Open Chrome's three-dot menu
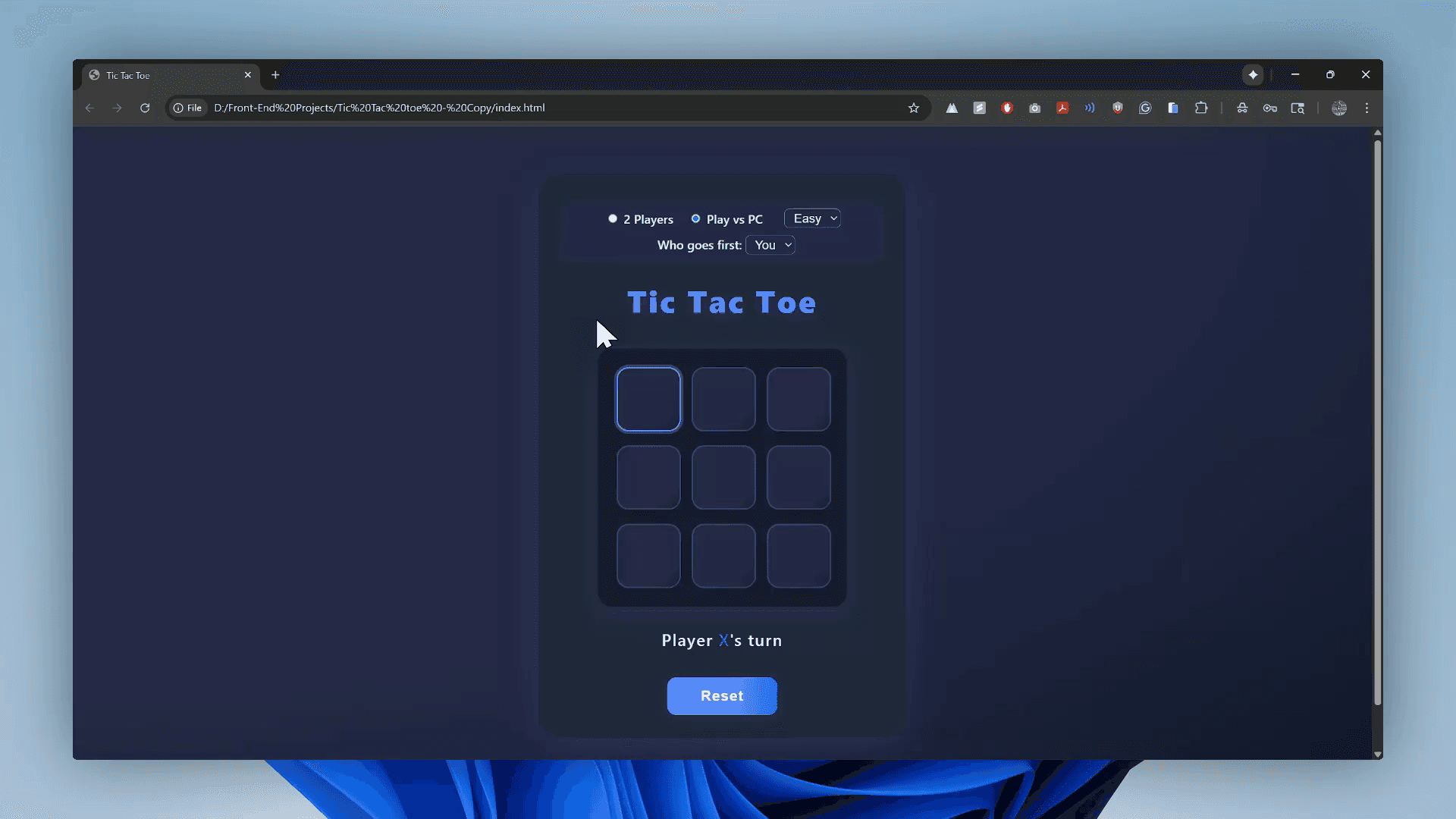The height and width of the screenshot is (819, 1456). [x=1367, y=108]
